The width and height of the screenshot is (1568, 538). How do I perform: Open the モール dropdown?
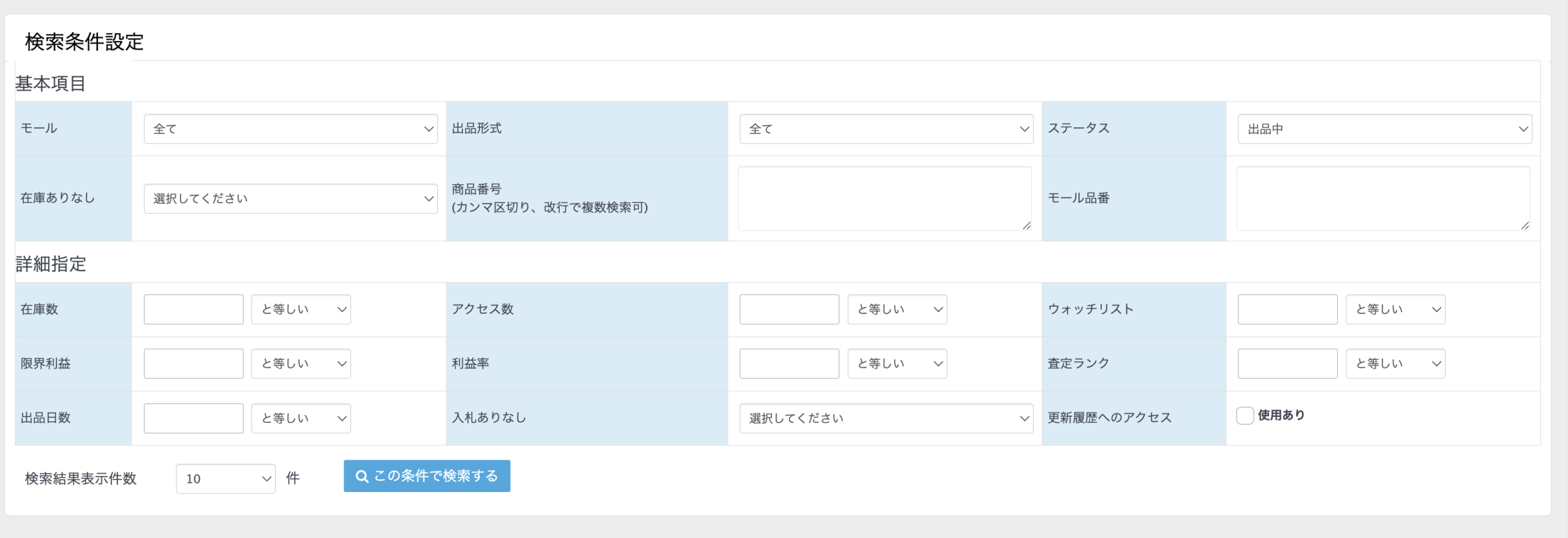[290, 129]
